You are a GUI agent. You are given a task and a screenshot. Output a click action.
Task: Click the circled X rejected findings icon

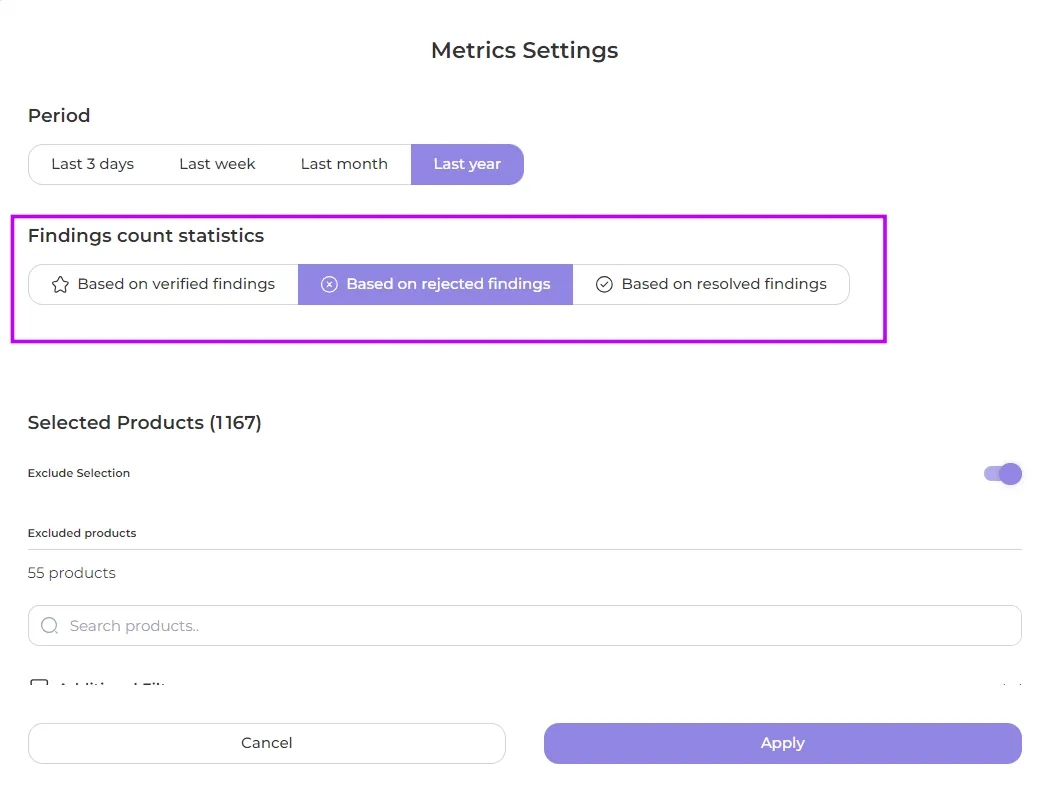pos(329,285)
